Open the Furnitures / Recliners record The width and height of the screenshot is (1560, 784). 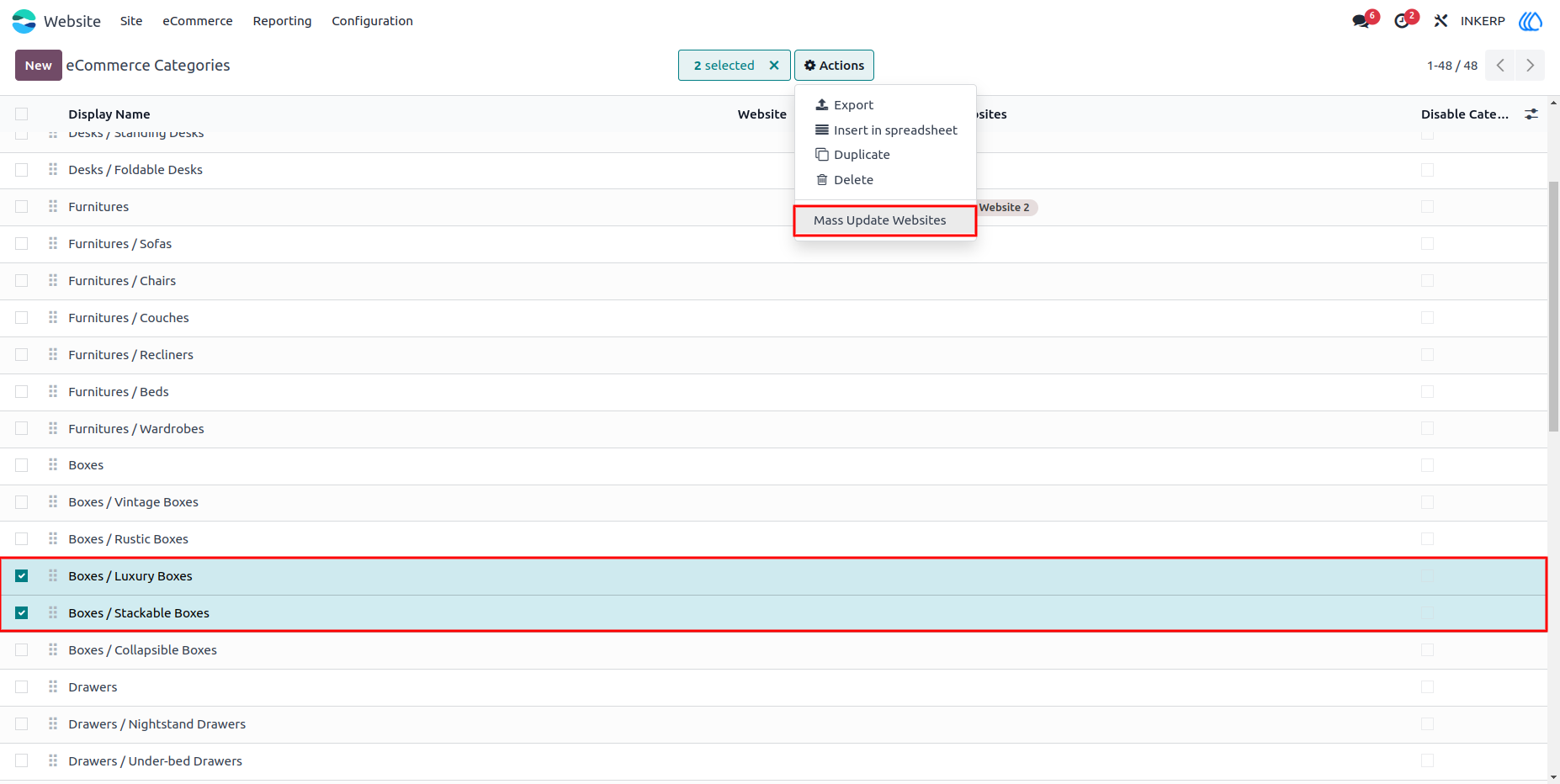(131, 355)
